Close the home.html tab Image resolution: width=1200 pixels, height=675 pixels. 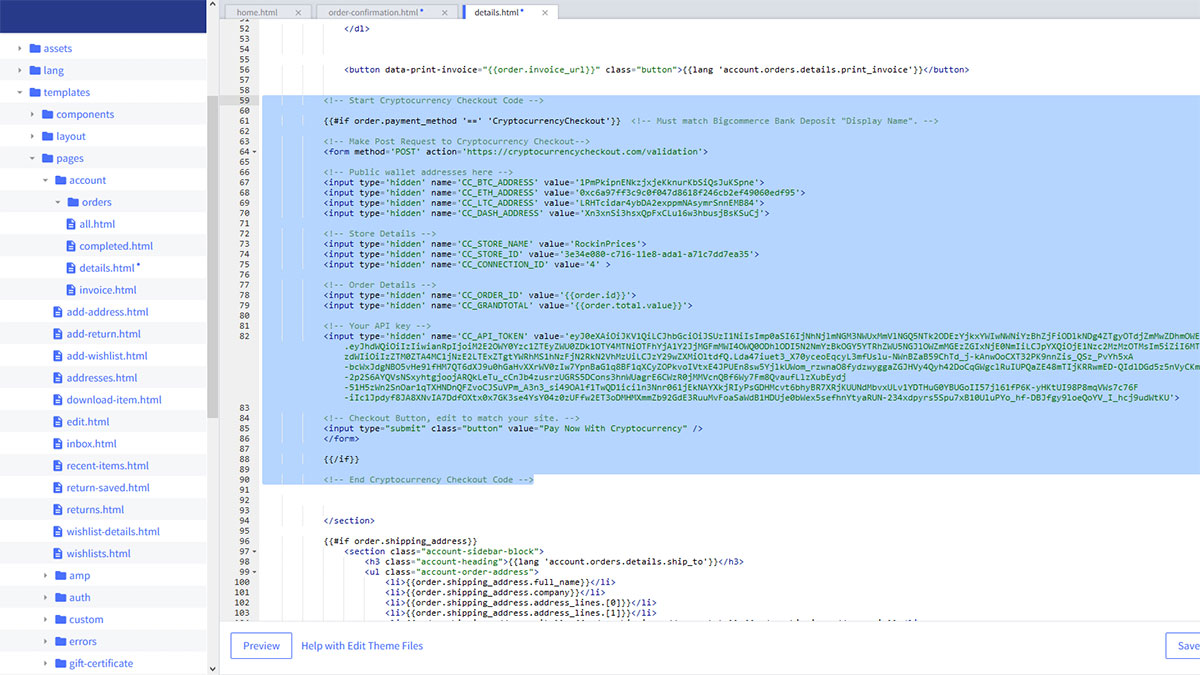(299, 12)
